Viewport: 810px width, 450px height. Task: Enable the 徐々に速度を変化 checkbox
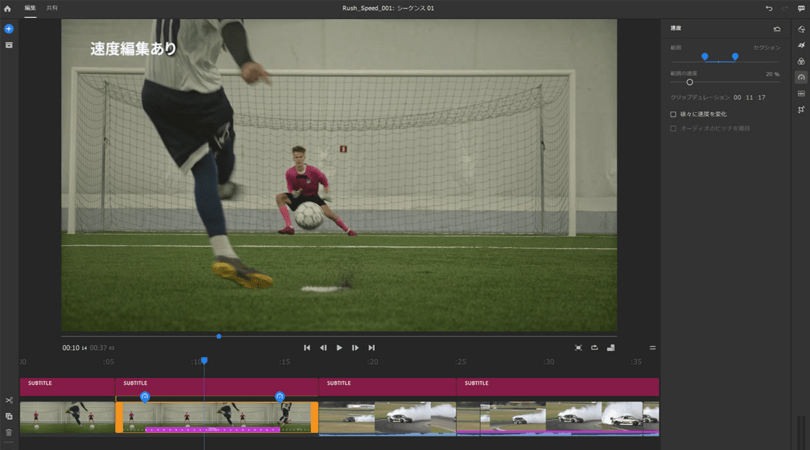pyautogui.click(x=673, y=114)
